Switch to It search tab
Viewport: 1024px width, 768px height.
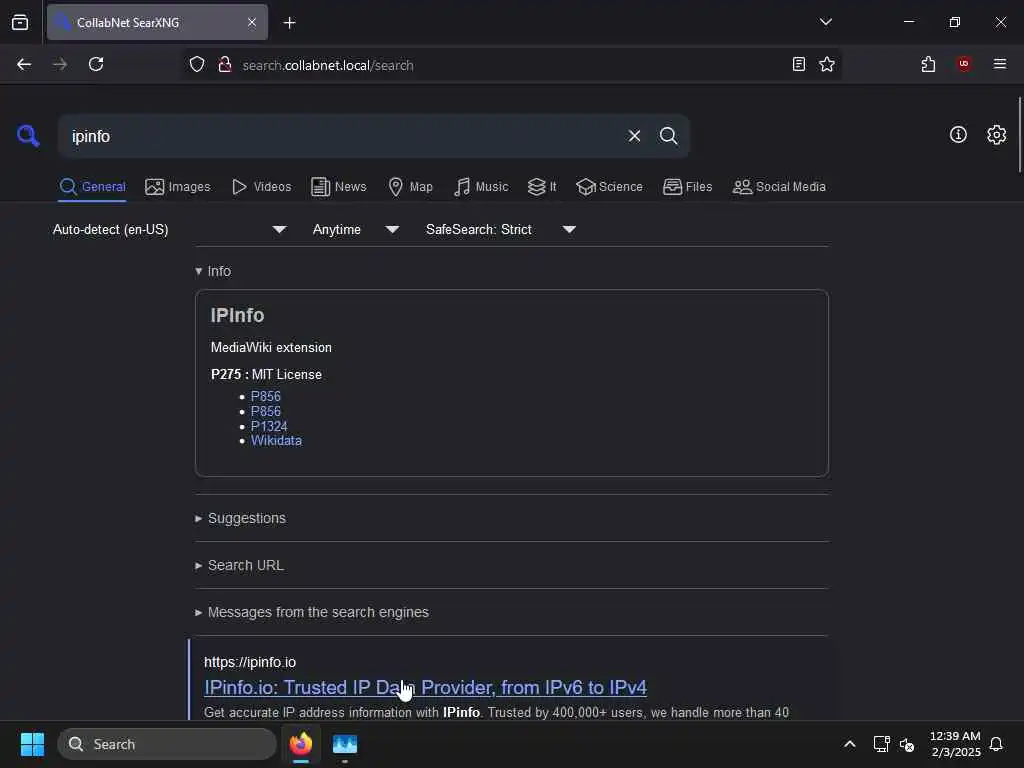click(x=542, y=187)
